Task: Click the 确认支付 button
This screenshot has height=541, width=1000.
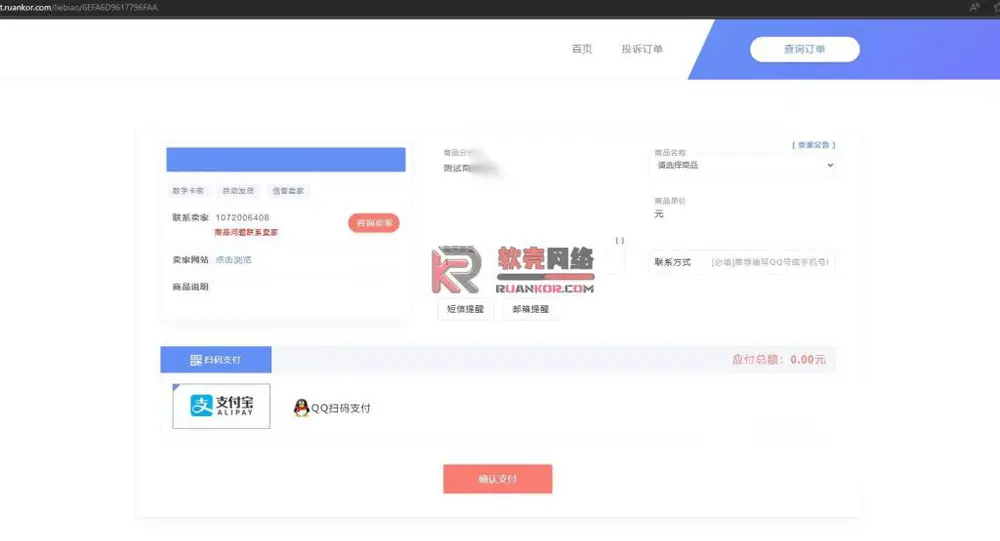Action: [x=497, y=478]
